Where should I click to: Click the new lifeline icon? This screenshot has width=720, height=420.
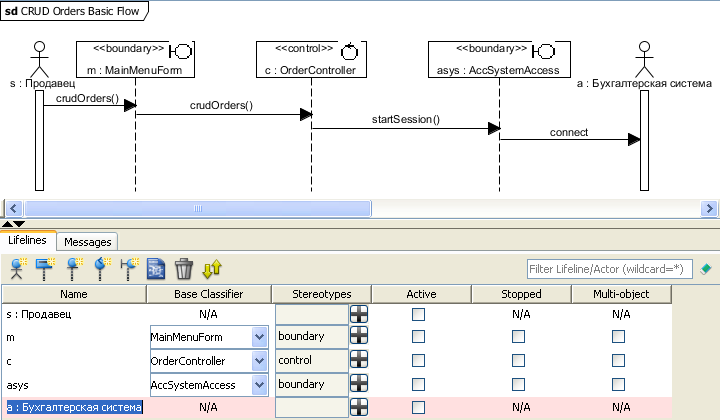(45, 269)
